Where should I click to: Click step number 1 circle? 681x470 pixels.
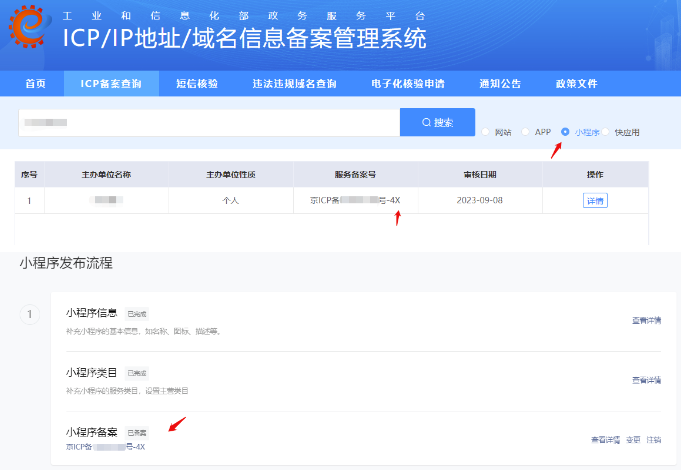point(30,315)
